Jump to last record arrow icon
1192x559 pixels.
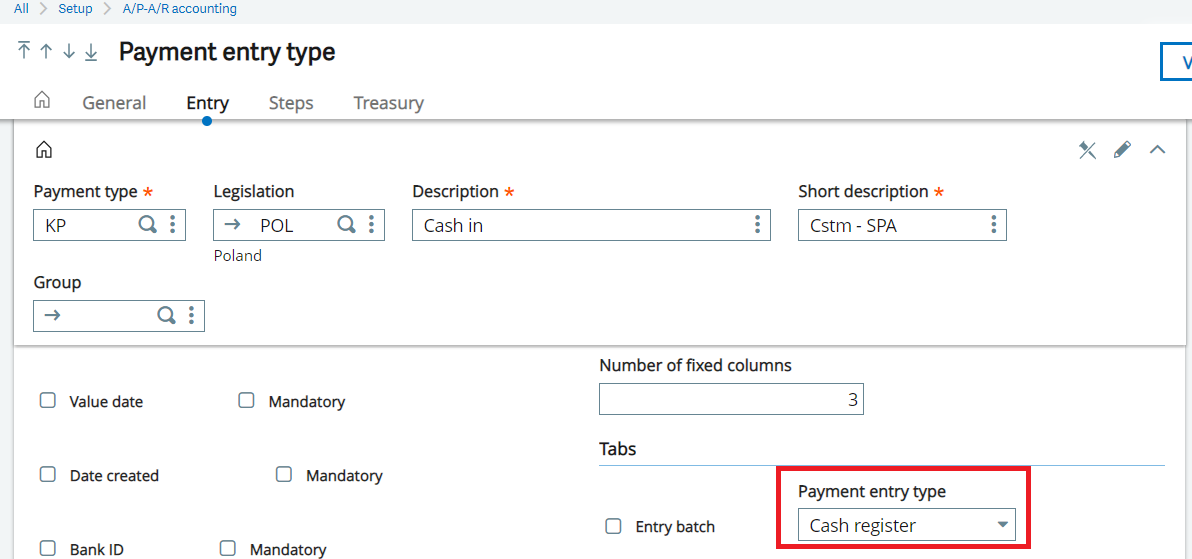(x=91, y=51)
